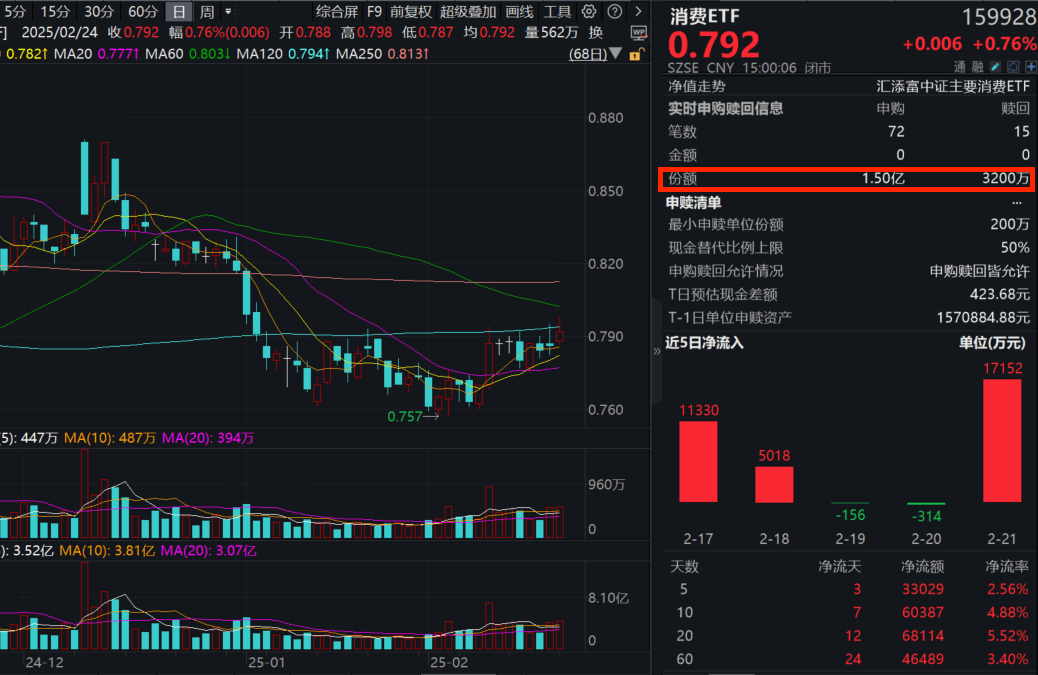Toggle the 通 trading channel badge
1038x675 pixels.
coord(960,66)
